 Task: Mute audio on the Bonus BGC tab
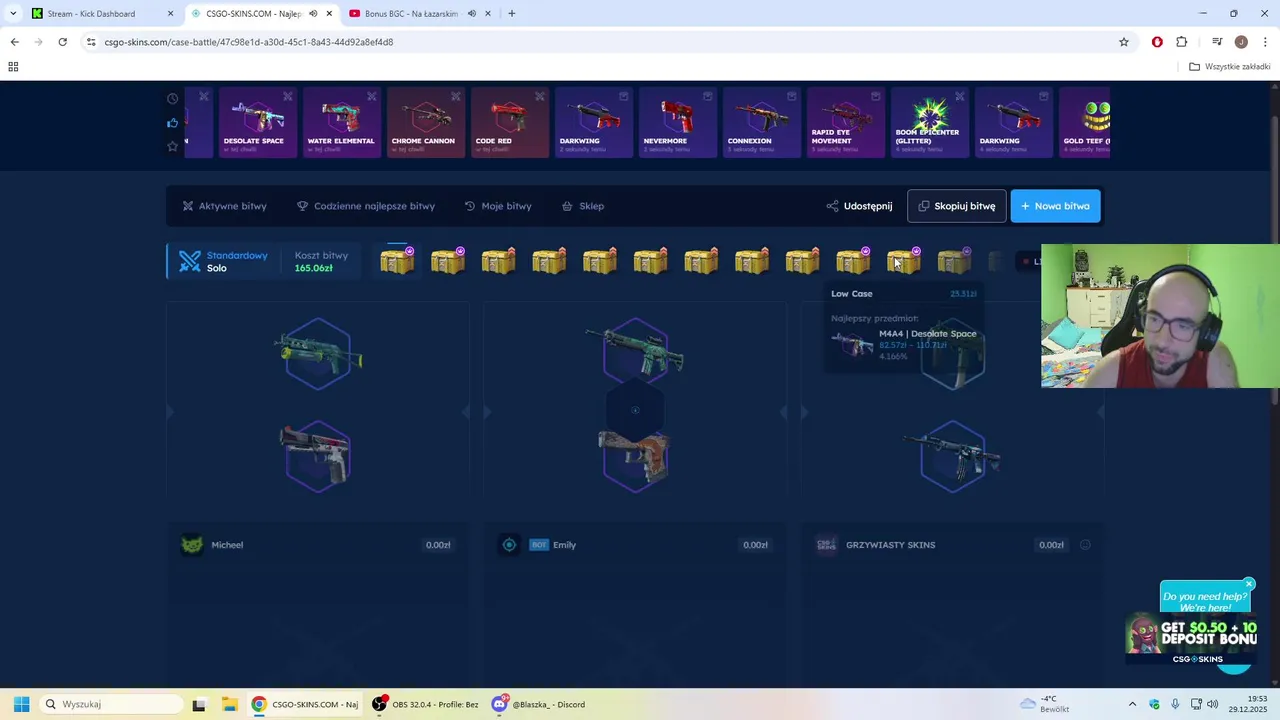[471, 14]
